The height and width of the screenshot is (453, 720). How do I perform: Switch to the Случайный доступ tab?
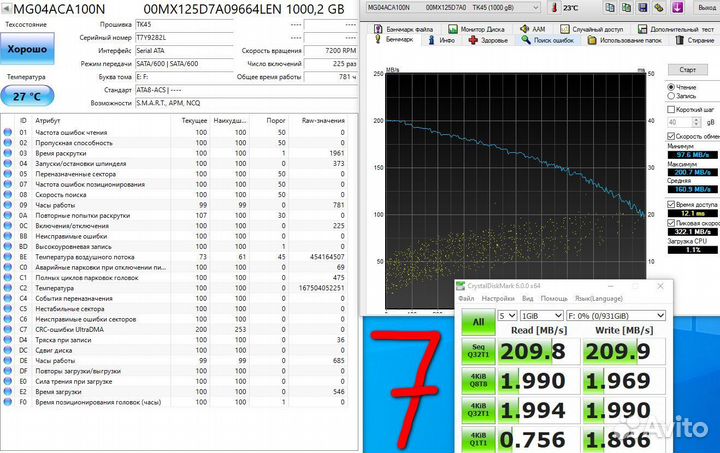point(592,29)
